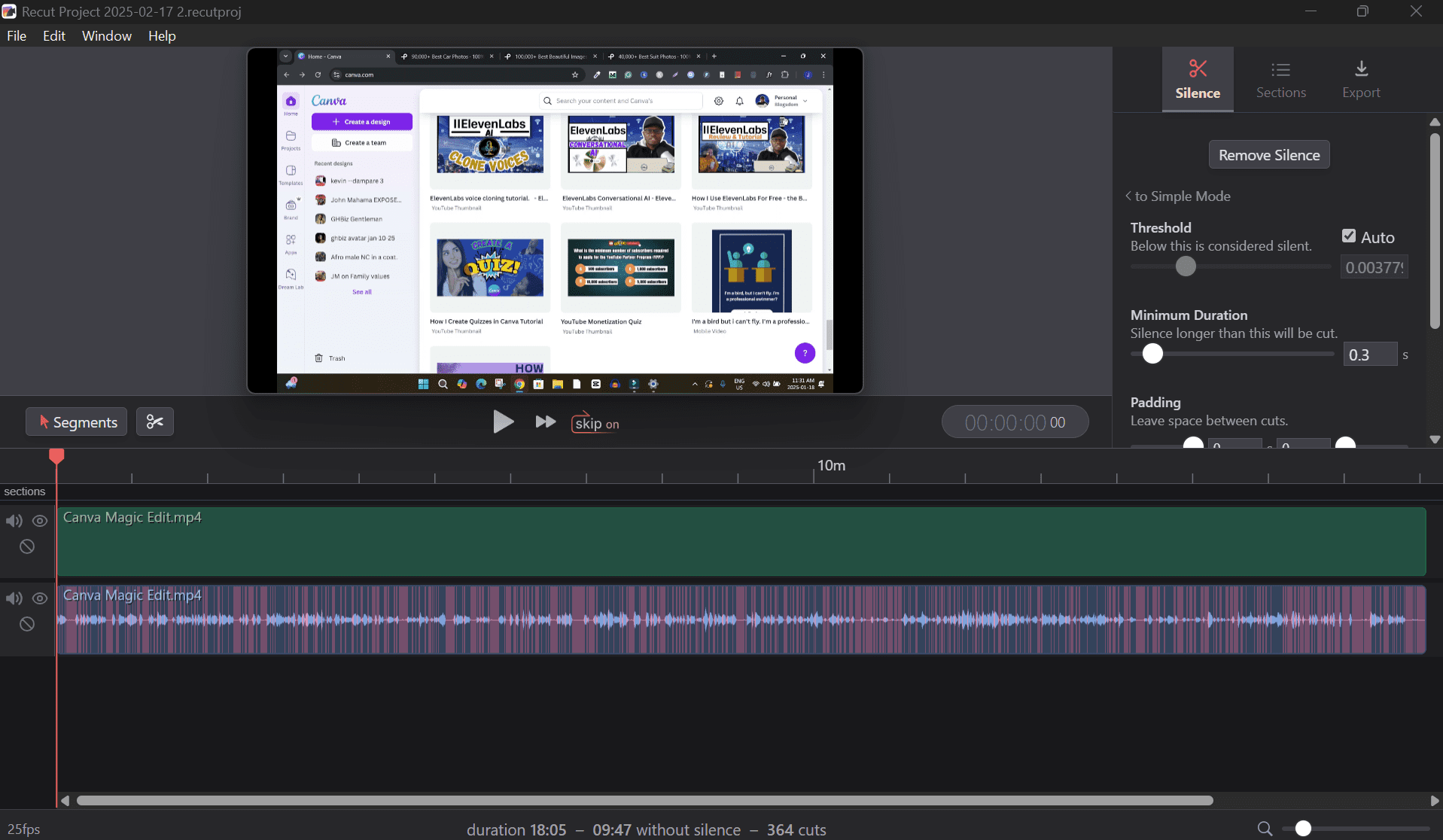1443x840 pixels.
Task: Mute the video track speaker icon
Action: [14, 521]
